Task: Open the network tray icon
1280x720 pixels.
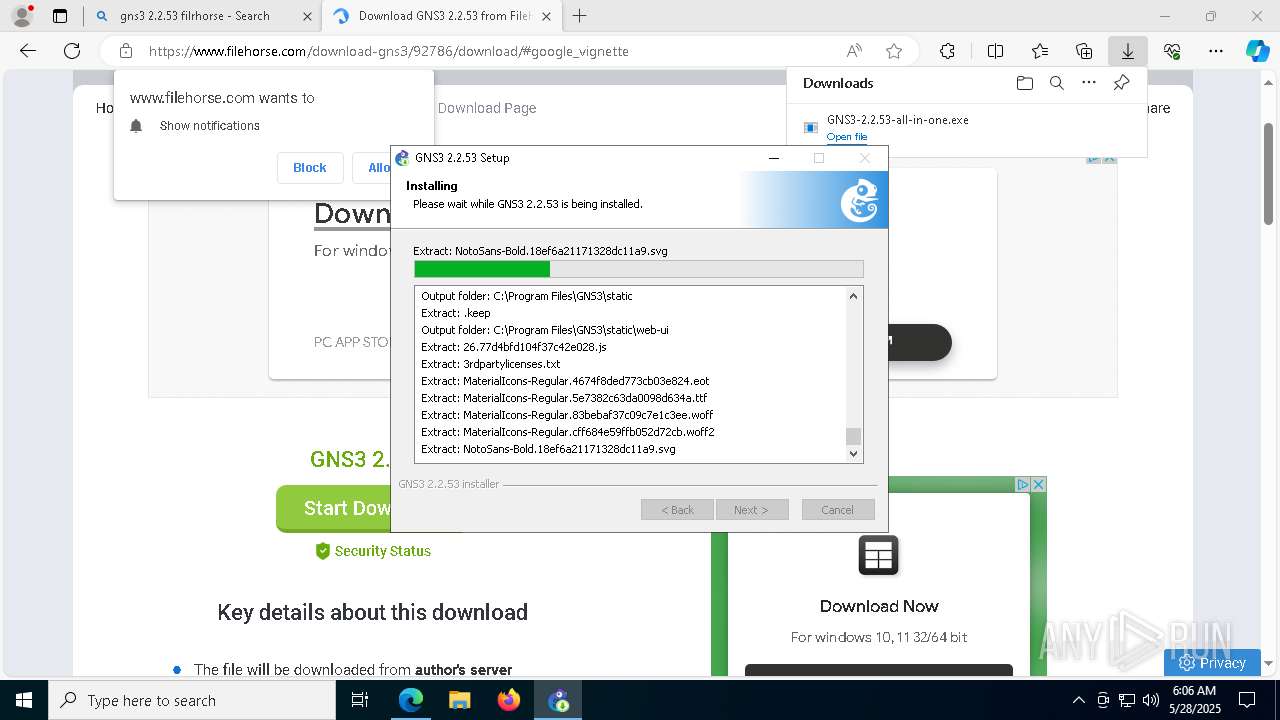Action: (1127, 700)
